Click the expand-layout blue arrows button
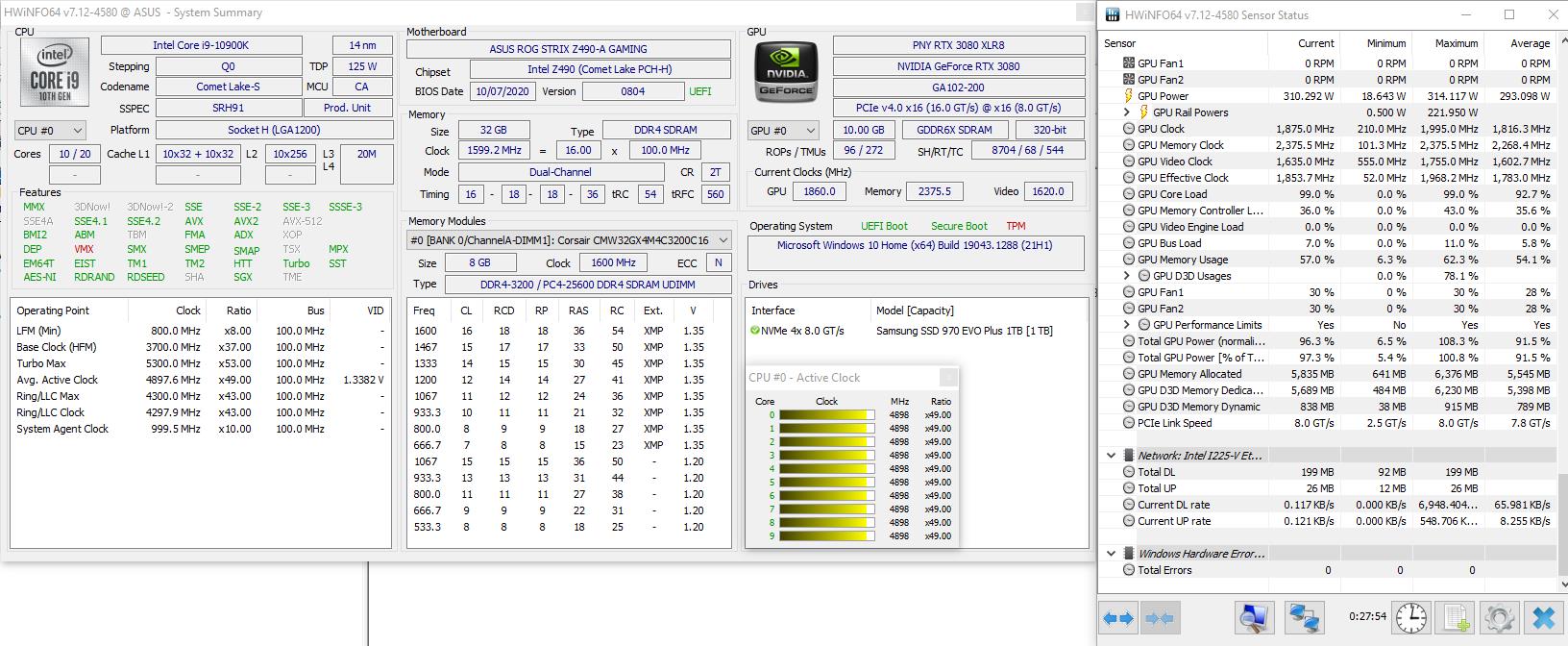 tap(1118, 618)
